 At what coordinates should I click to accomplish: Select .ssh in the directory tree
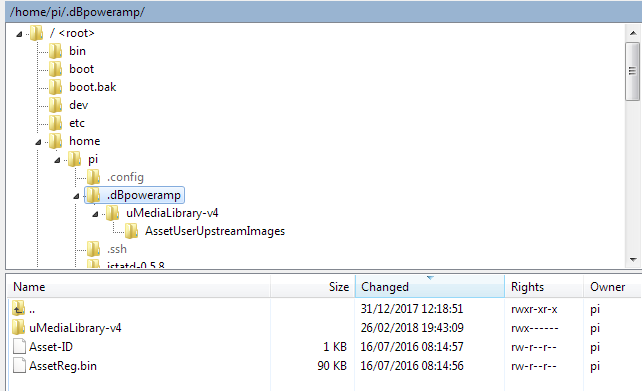[117, 249]
